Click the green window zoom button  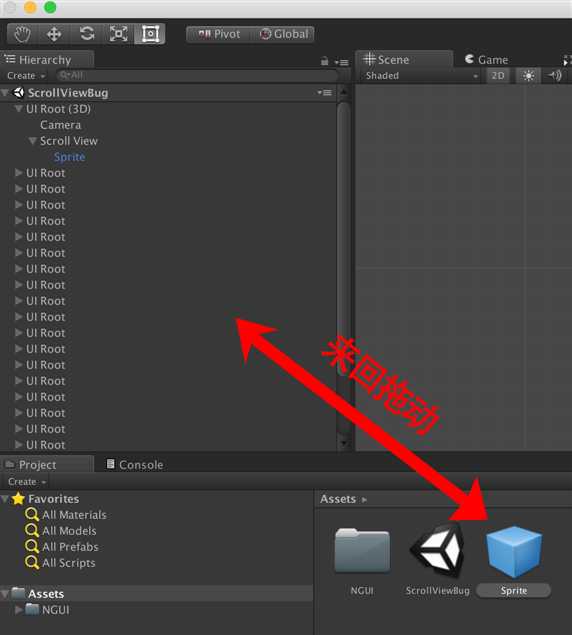pyautogui.click(x=50, y=8)
